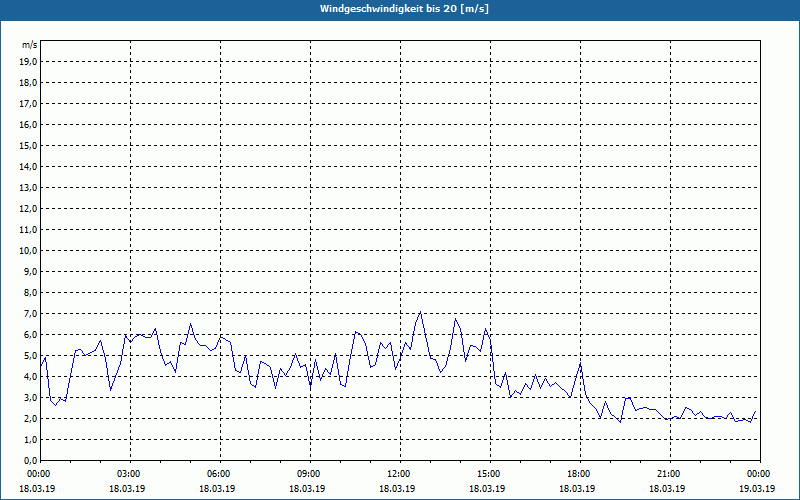This screenshot has height=500, width=800.
Task: Click the '9,0' y-axis label
Action: click(x=30, y=271)
